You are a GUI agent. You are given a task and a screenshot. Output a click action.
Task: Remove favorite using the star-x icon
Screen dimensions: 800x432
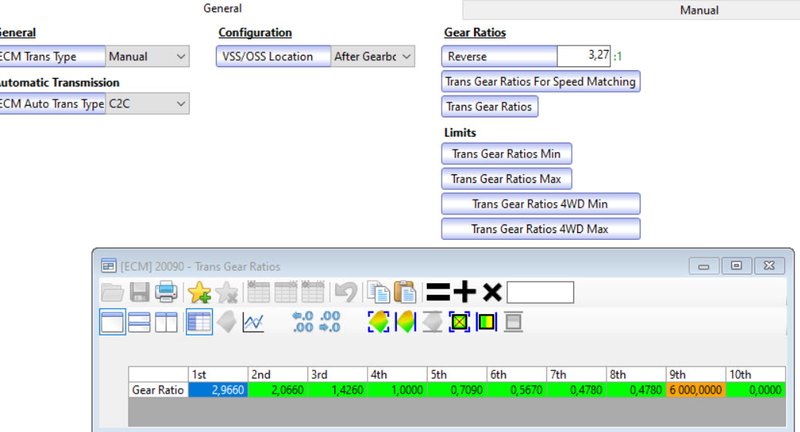pyautogui.click(x=227, y=292)
